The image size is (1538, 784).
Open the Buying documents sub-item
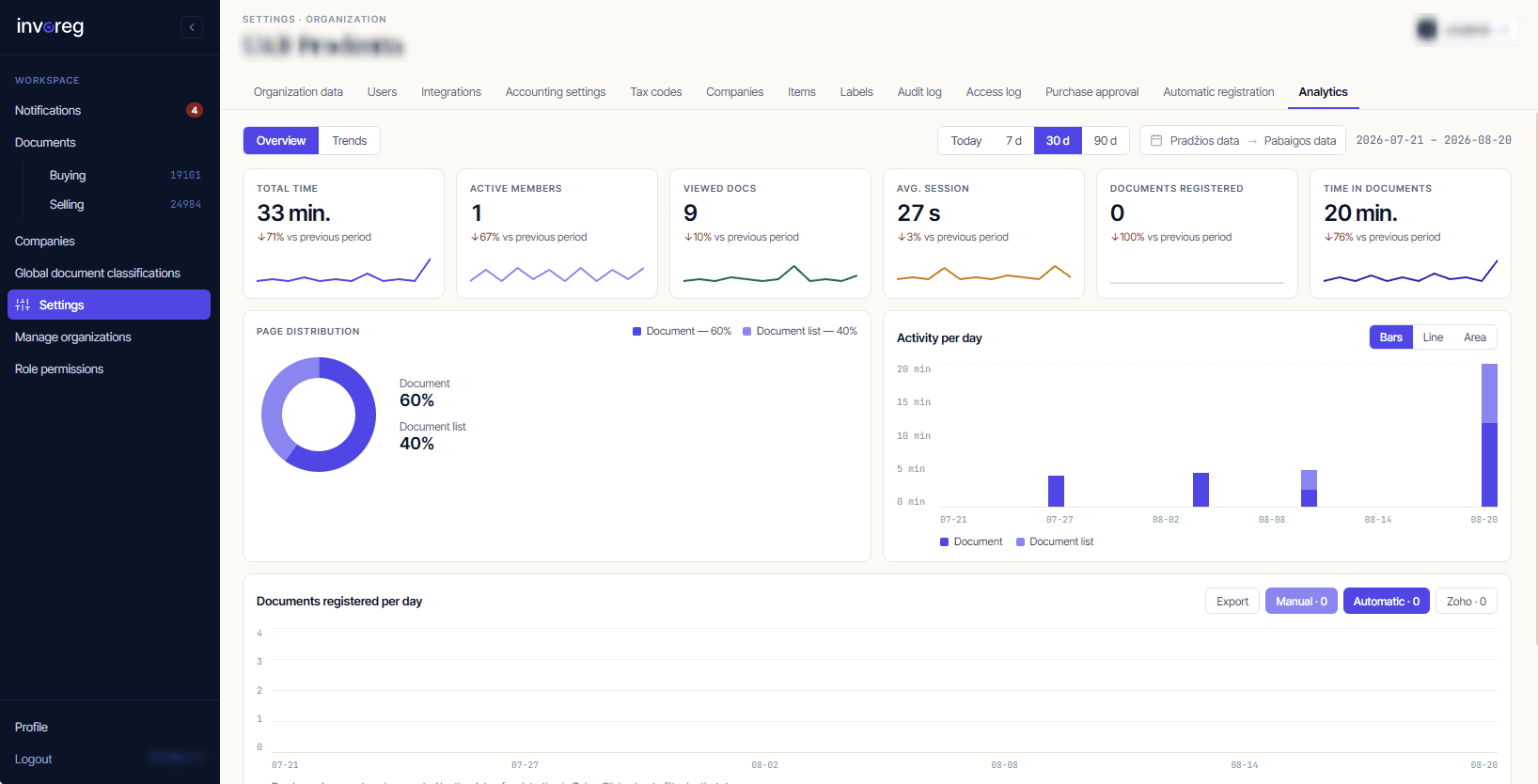click(125, 175)
